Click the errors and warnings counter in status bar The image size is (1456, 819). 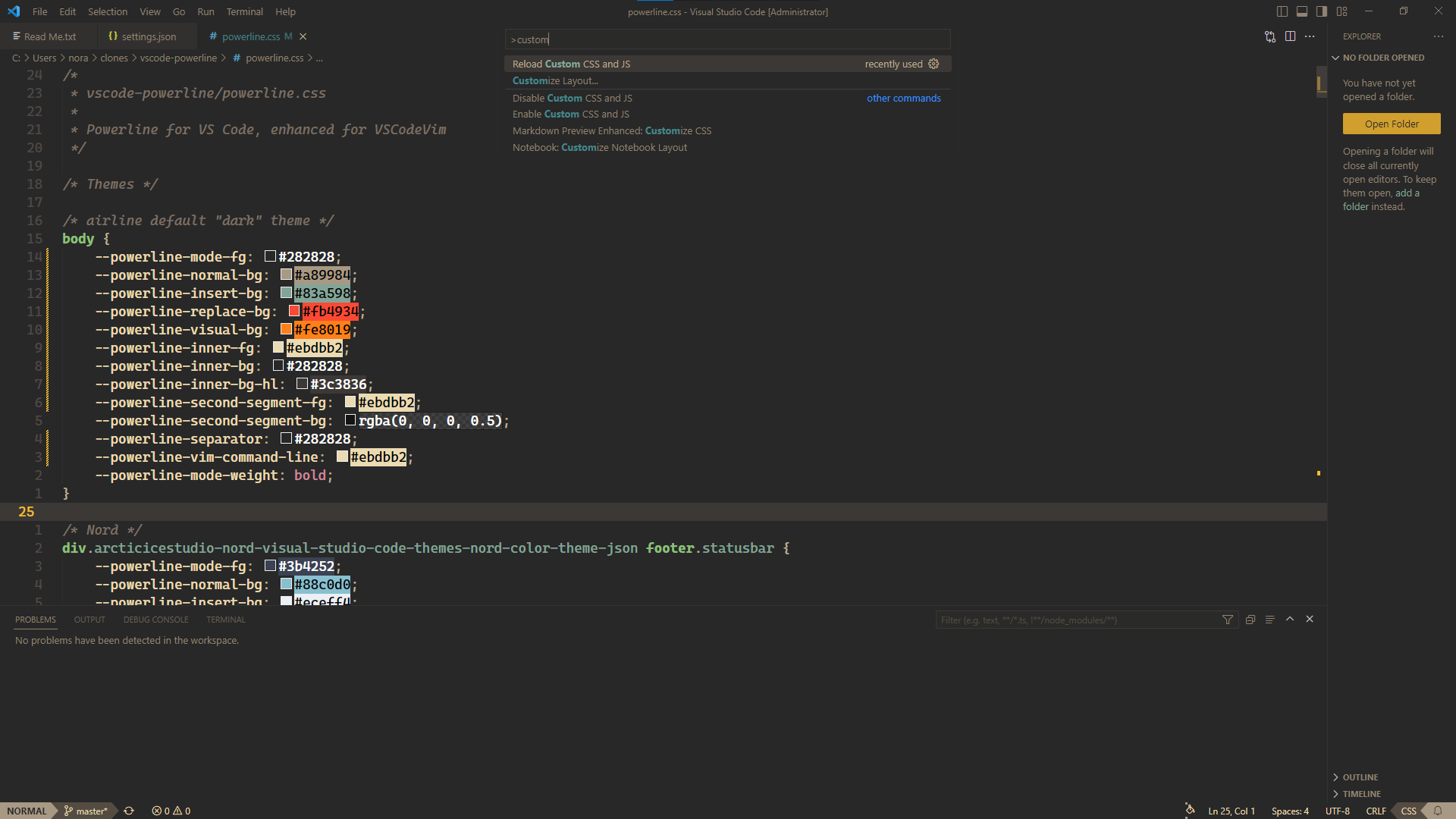pyautogui.click(x=171, y=811)
